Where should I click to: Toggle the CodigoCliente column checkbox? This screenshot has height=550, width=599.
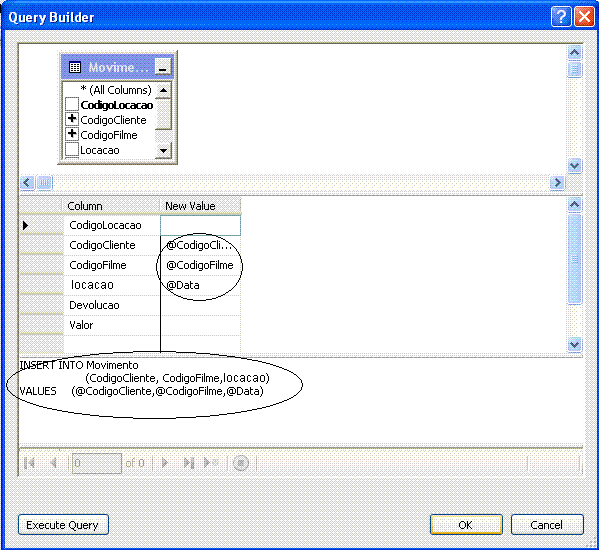pyautogui.click(x=72, y=119)
